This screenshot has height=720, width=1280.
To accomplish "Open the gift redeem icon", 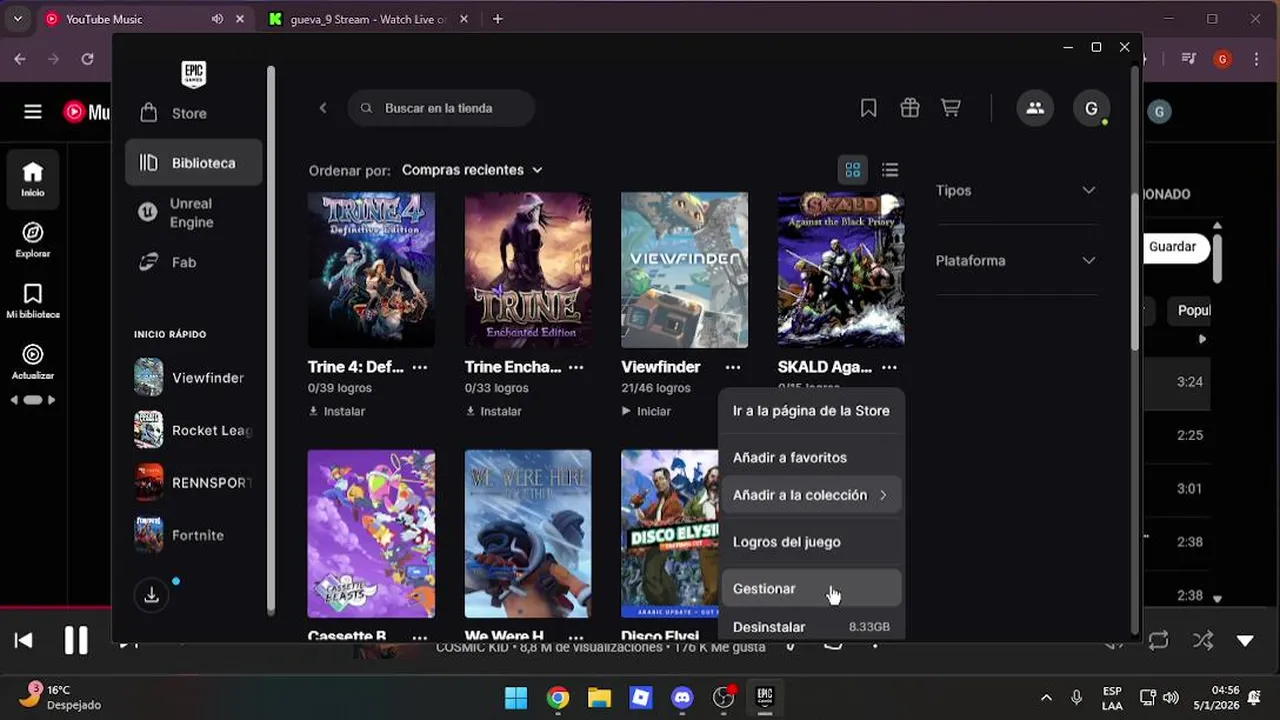I will coord(909,108).
